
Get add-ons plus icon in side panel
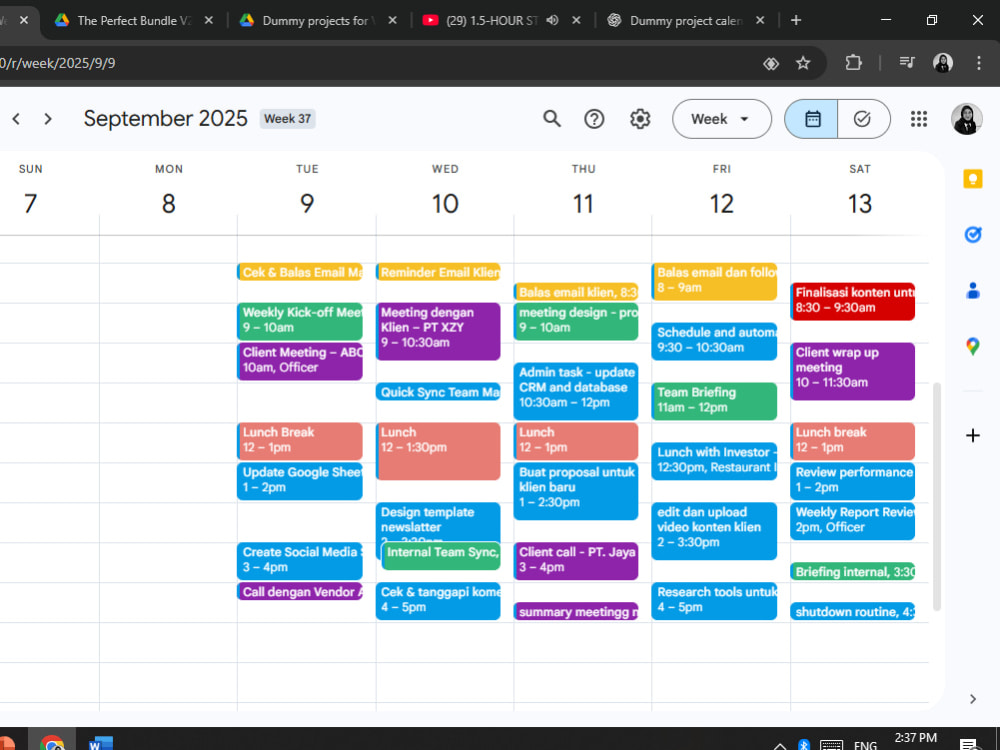point(973,436)
